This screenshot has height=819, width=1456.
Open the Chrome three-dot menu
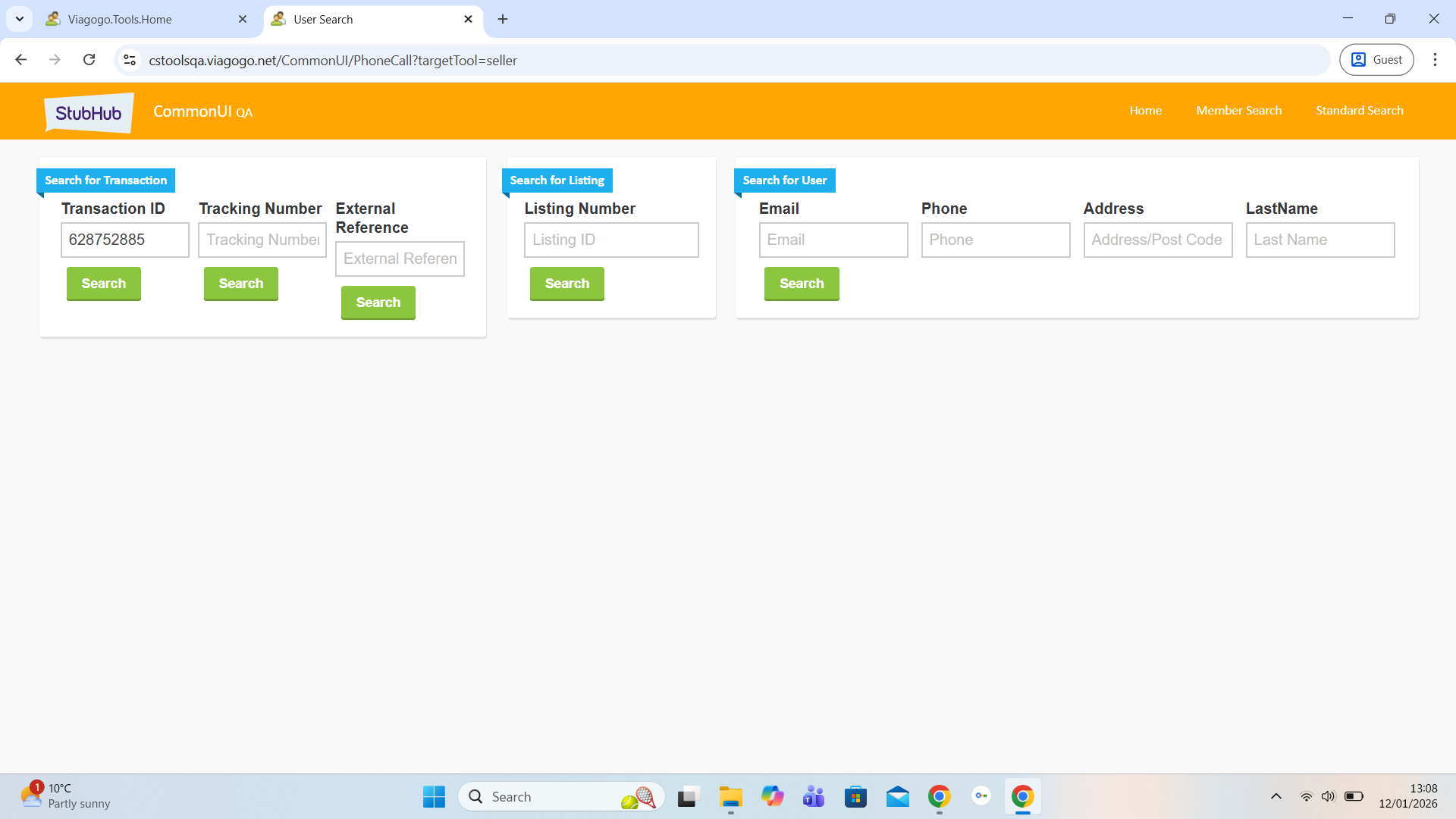tap(1435, 60)
